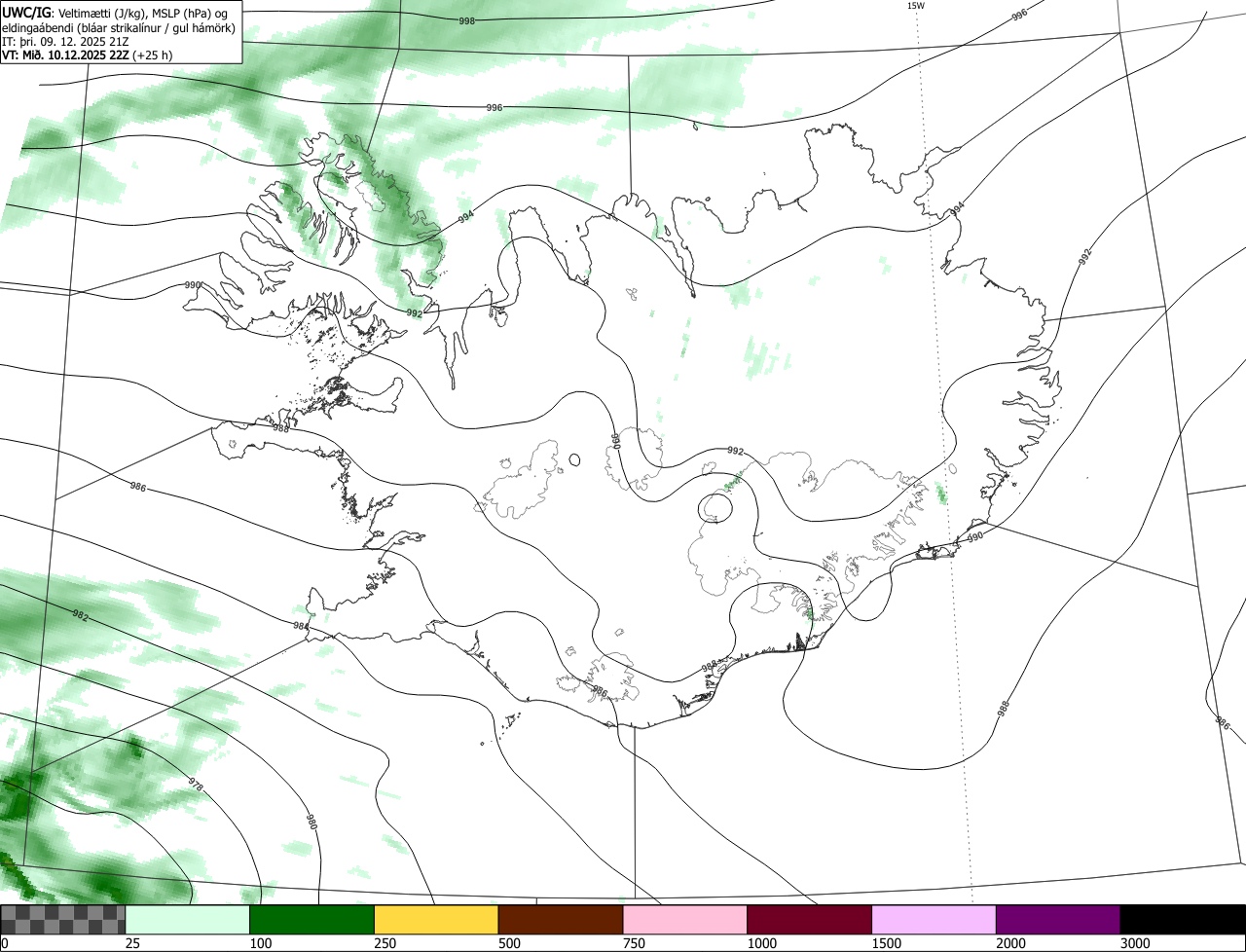Image resolution: width=1246 pixels, height=952 pixels.
Task: Pick the purple 2000–3000 legend swatch
Action: (1058, 919)
